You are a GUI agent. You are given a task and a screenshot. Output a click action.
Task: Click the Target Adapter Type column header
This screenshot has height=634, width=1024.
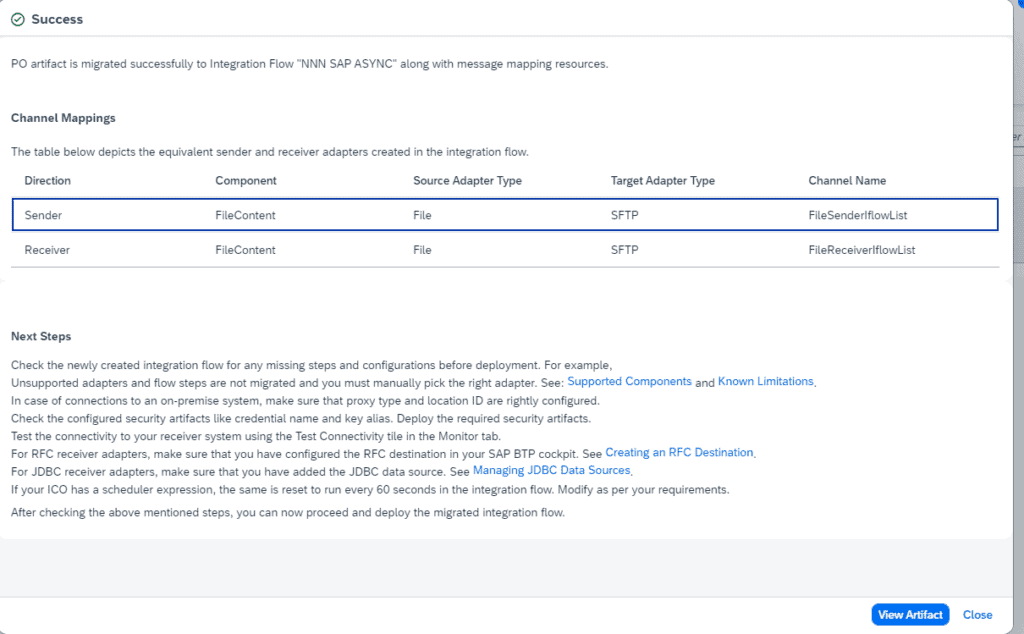pos(662,180)
